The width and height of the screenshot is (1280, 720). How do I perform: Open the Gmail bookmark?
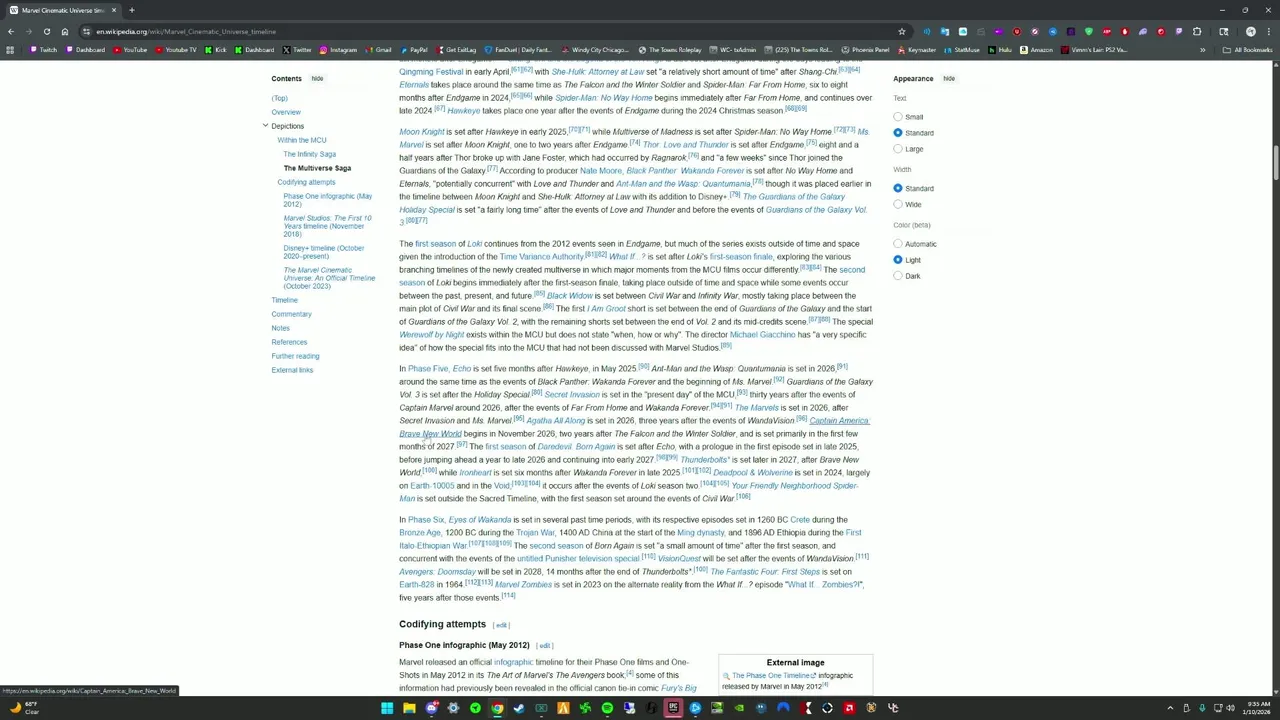(378, 50)
